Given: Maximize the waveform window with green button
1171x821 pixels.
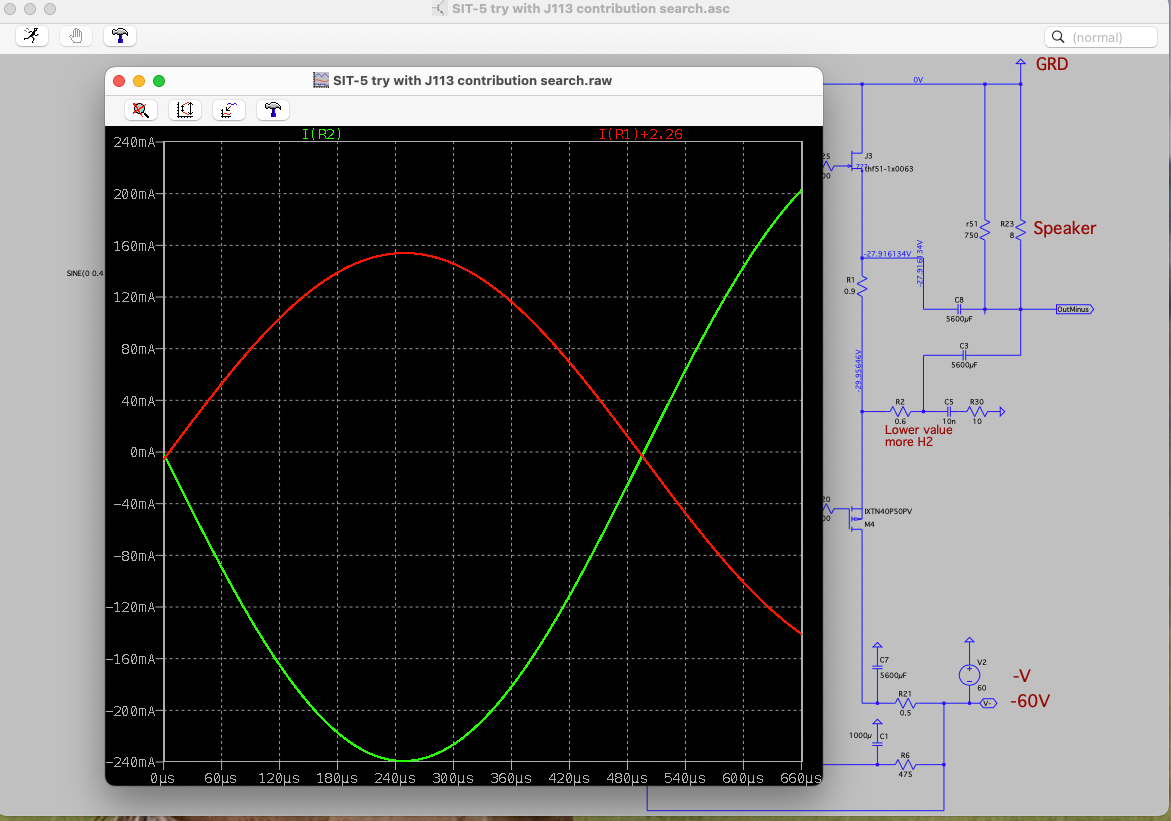Looking at the screenshot, I should pyautogui.click(x=159, y=81).
